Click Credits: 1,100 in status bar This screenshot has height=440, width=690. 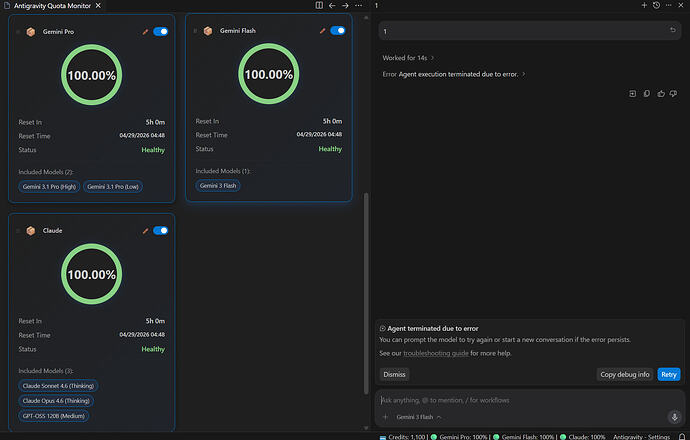click(x=402, y=437)
